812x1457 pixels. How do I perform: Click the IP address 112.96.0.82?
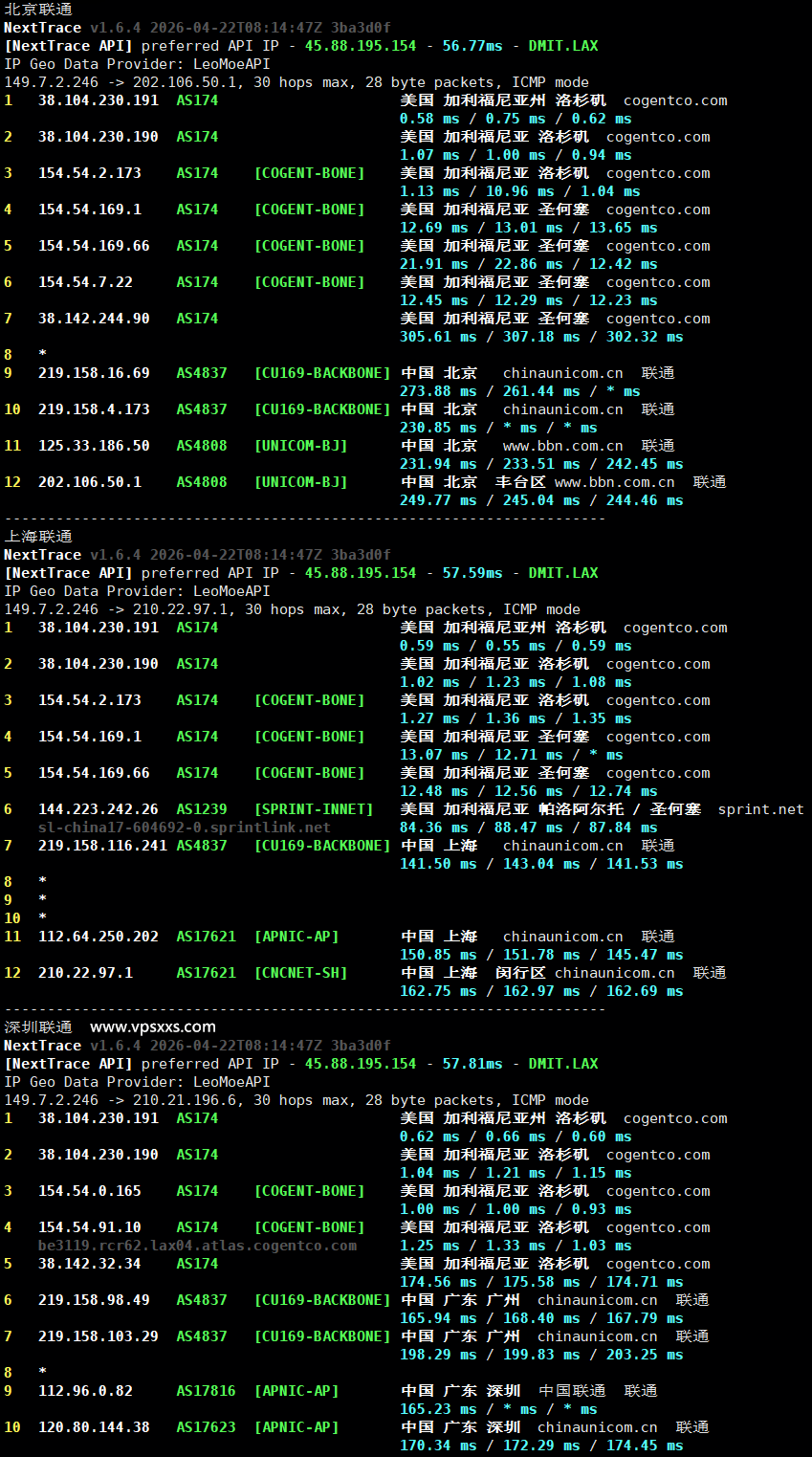85,1391
